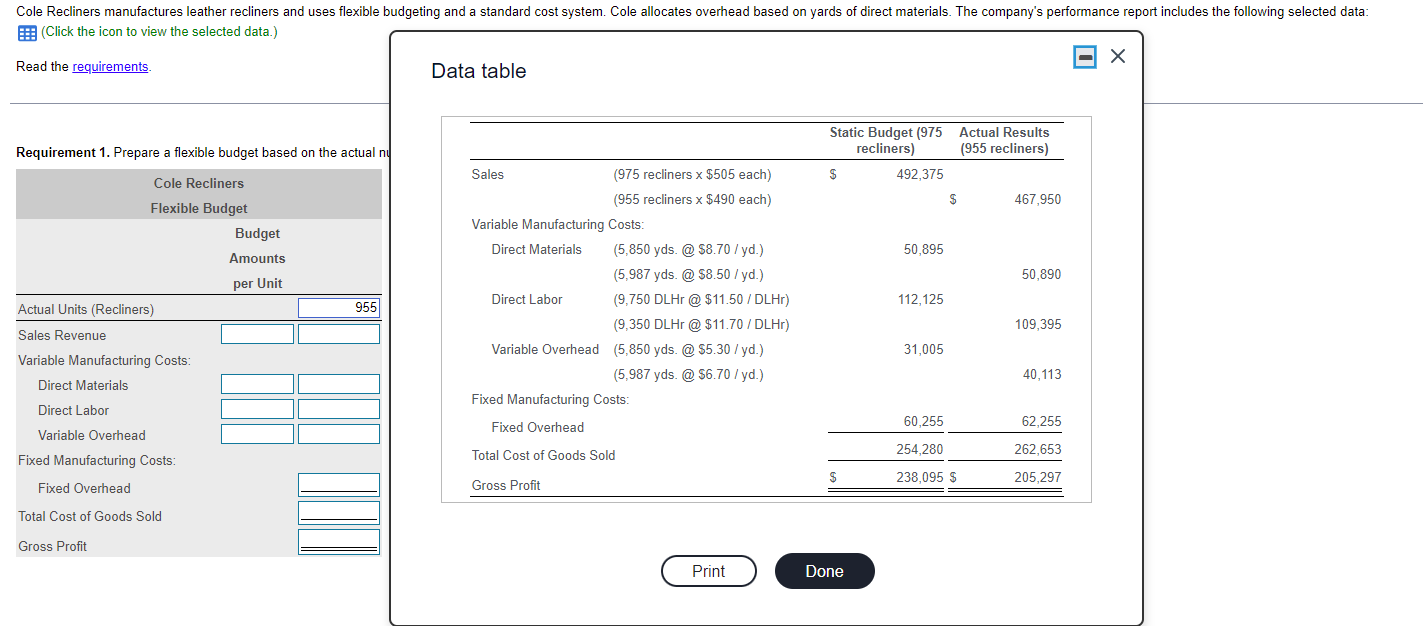Click 'Actual Units (Recliners)' row label

point(86,309)
